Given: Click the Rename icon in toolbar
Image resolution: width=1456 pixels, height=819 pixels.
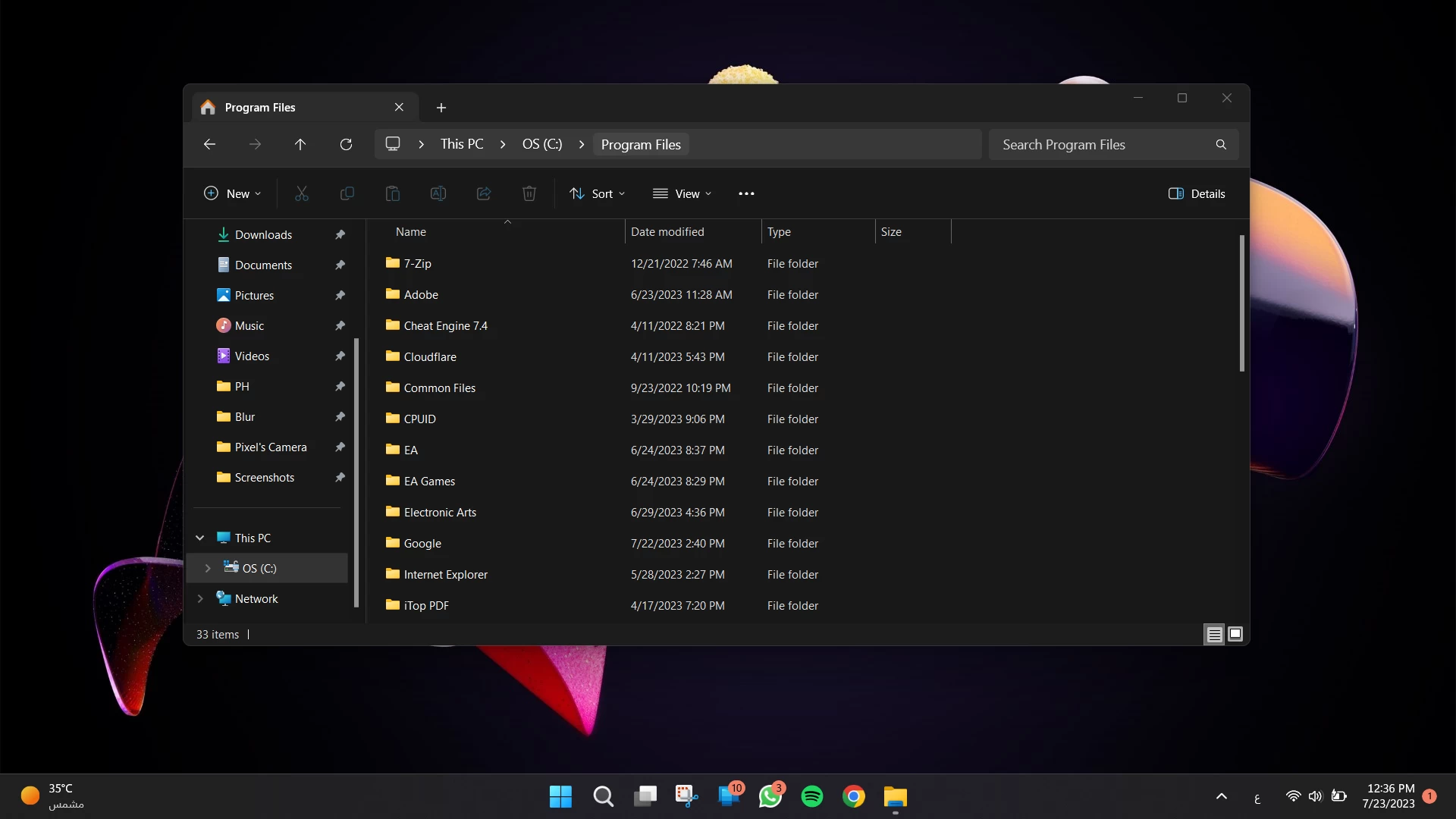Looking at the screenshot, I should point(438,193).
